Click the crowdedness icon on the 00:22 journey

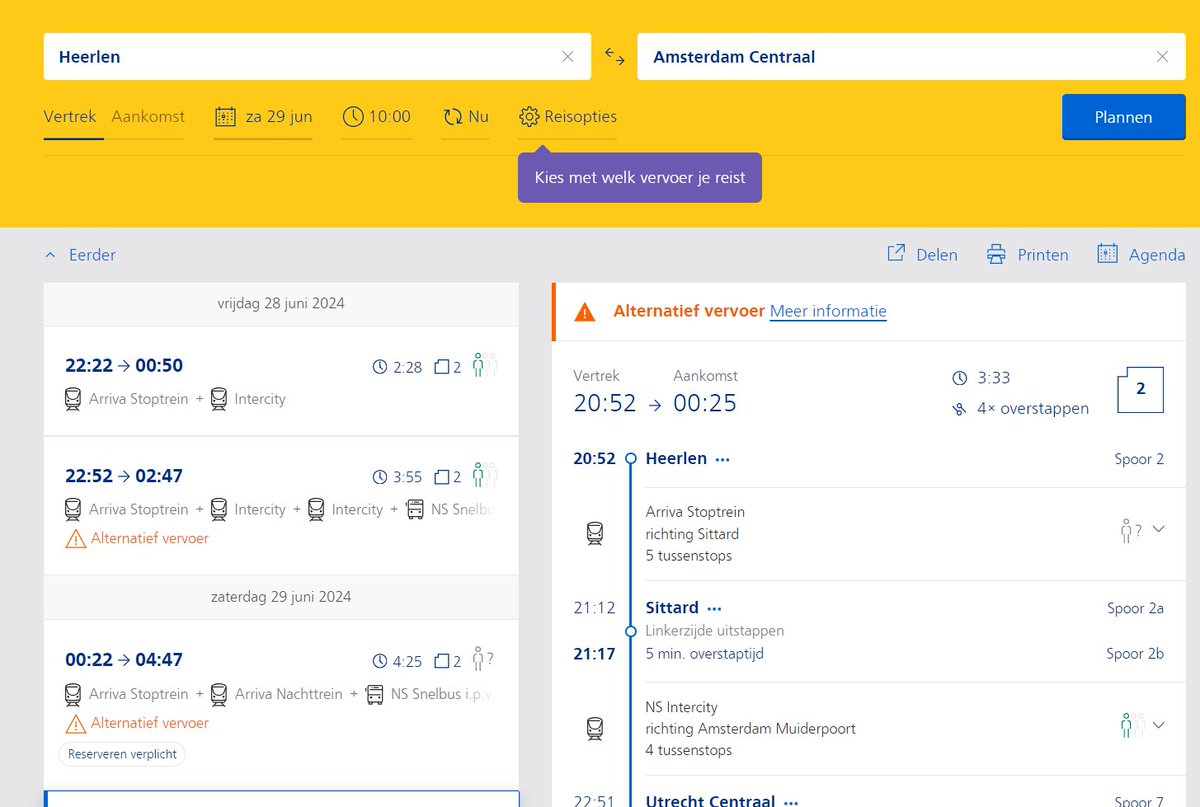point(484,660)
